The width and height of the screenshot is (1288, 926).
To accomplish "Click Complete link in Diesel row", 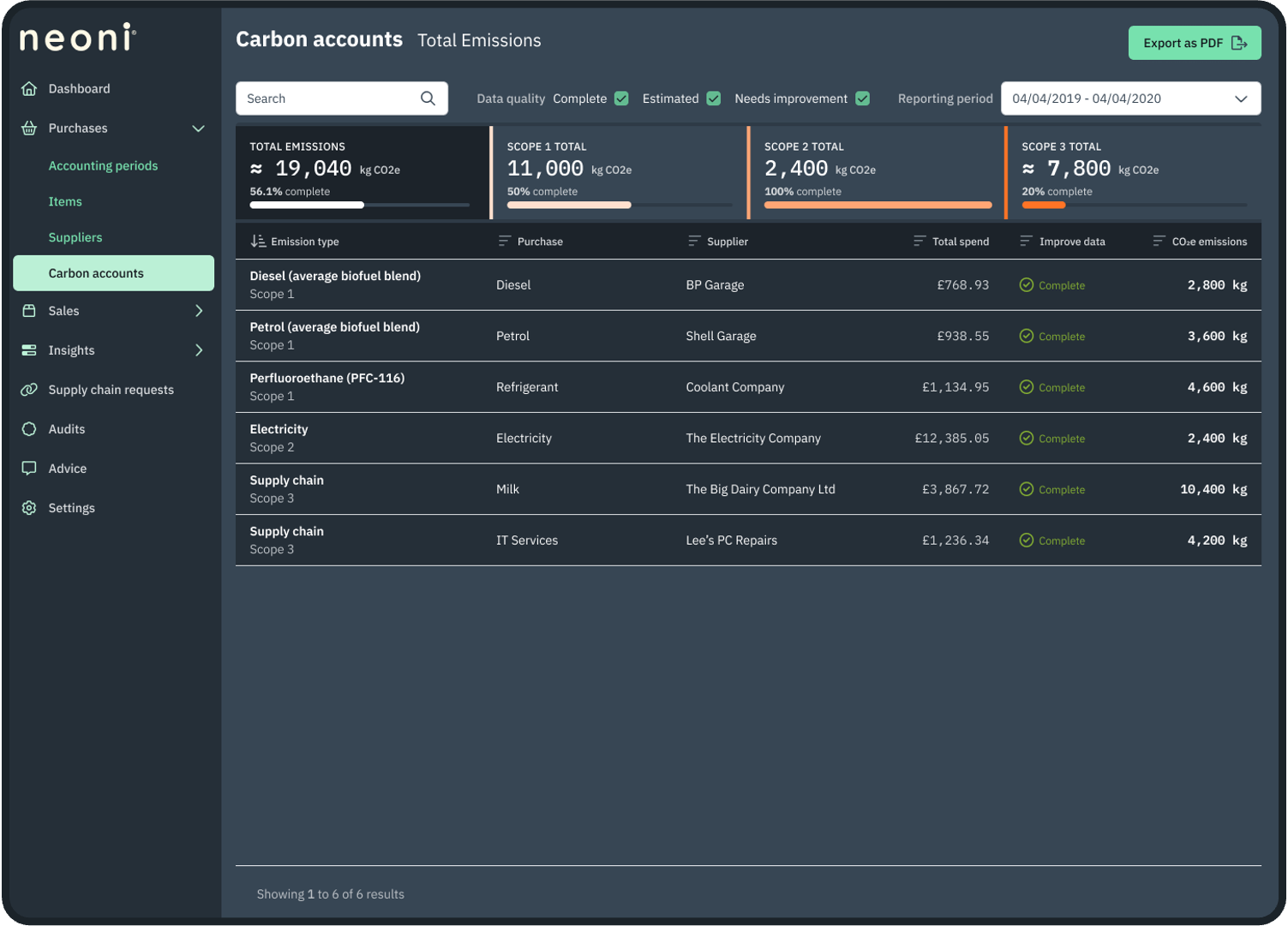I will [x=1062, y=285].
